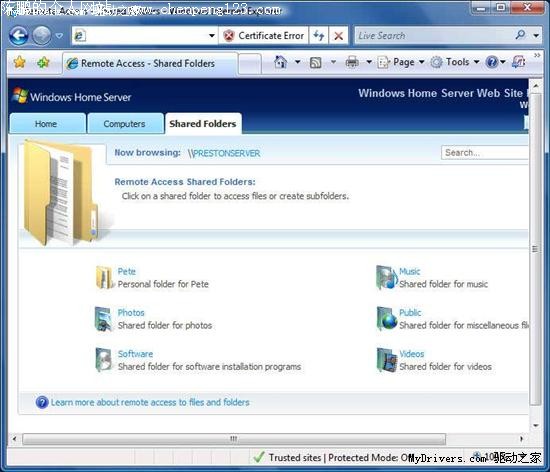550x472 pixels.
Task: Click the horizontal scrollbar thumb
Action: [234, 439]
